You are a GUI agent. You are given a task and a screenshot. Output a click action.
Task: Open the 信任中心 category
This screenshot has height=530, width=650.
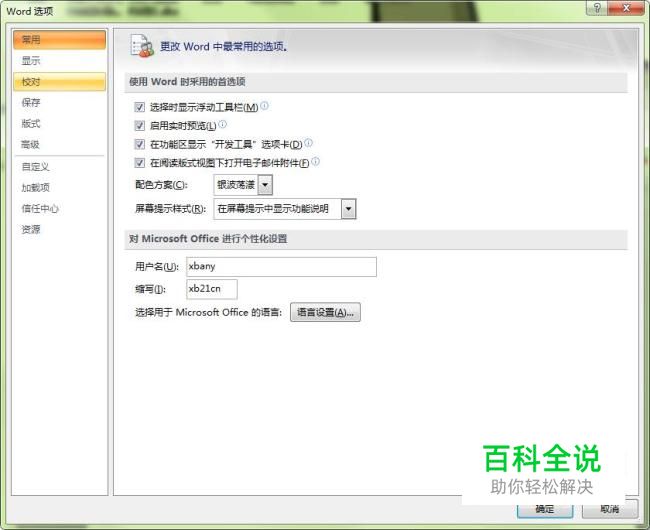(59, 208)
